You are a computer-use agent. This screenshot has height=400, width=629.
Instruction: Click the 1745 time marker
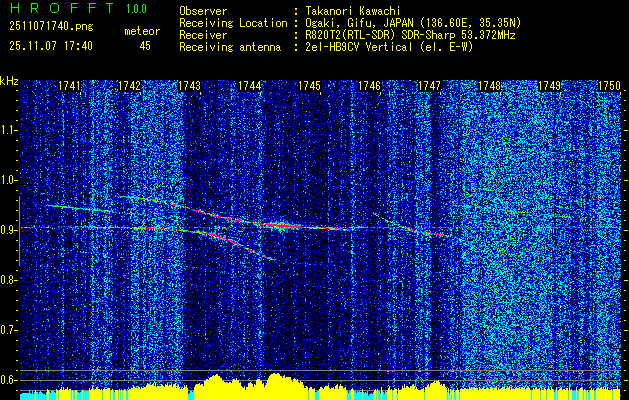click(310, 86)
